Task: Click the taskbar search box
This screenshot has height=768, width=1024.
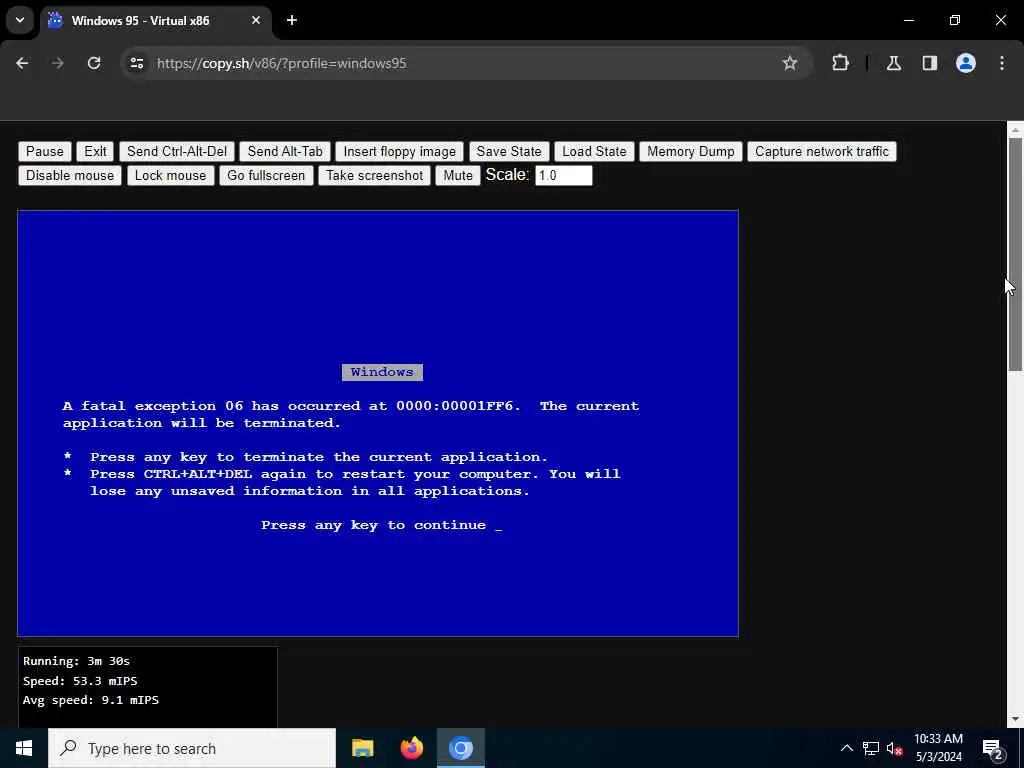Action: (192, 748)
